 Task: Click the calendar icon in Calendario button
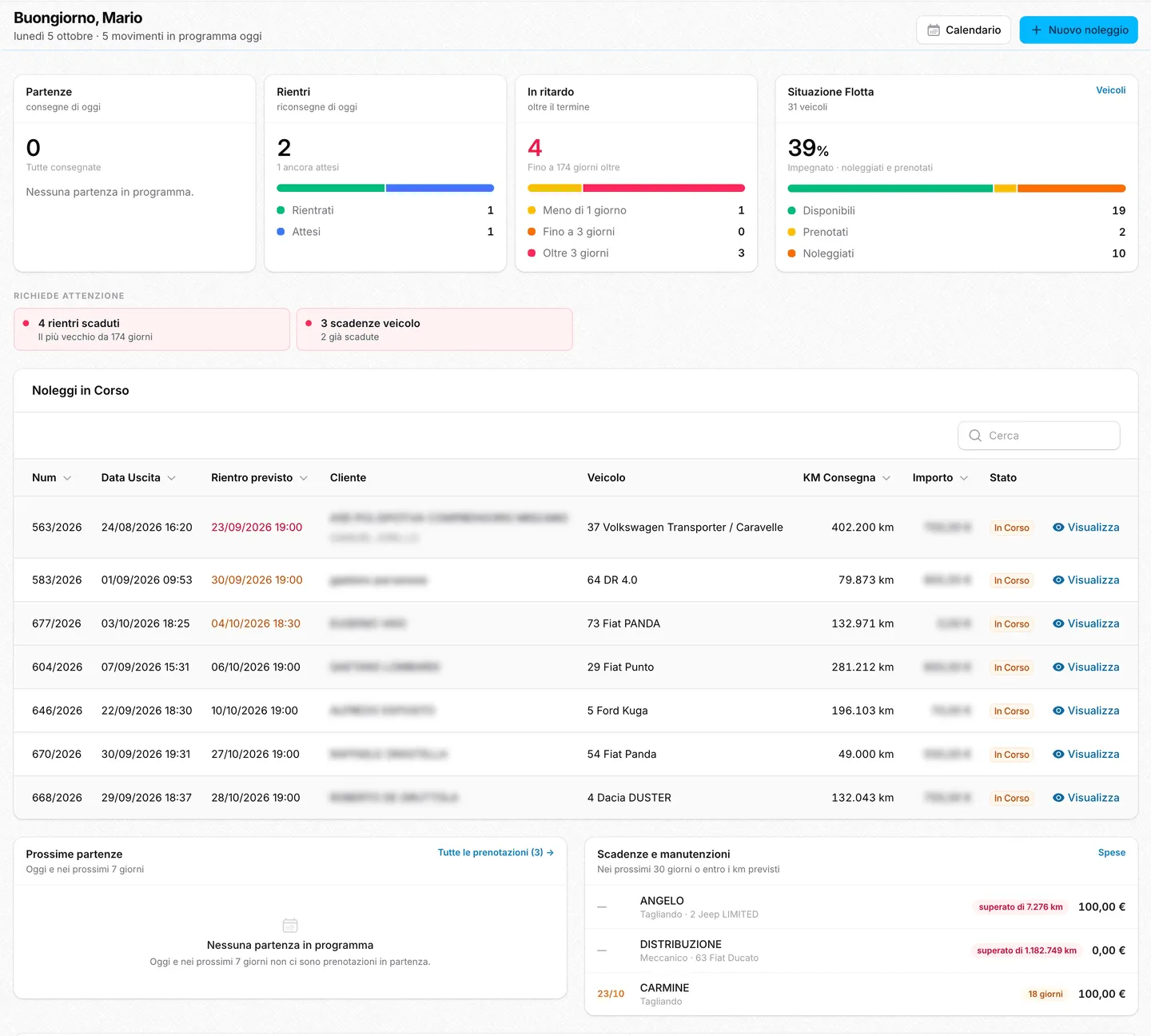(x=933, y=30)
